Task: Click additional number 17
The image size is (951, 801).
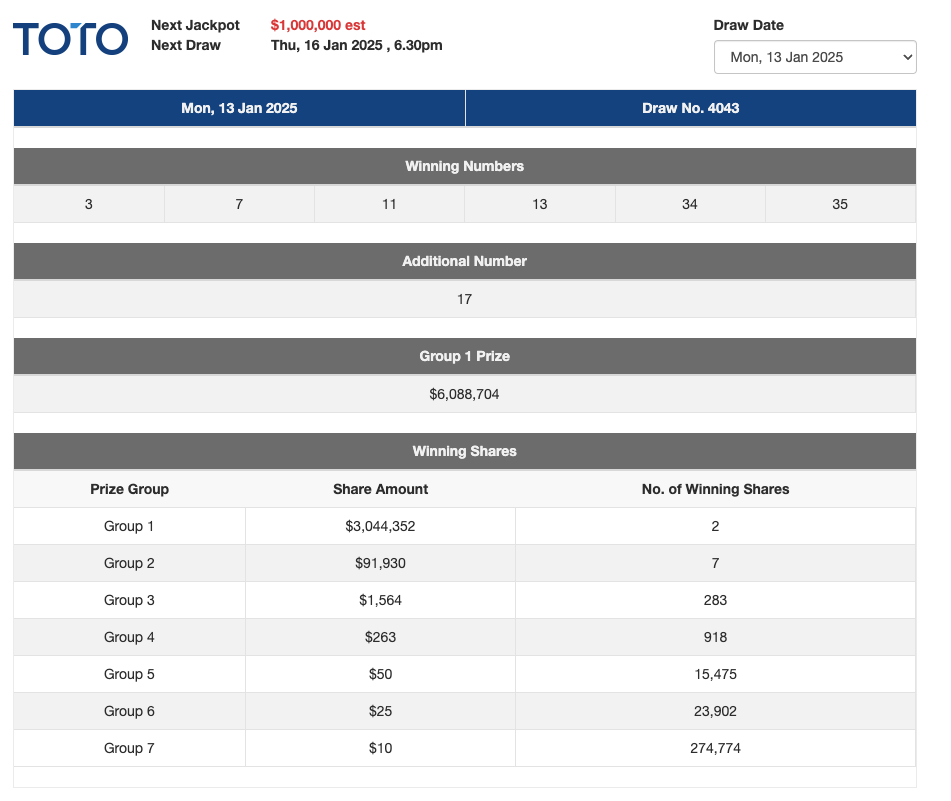Action: click(464, 299)
